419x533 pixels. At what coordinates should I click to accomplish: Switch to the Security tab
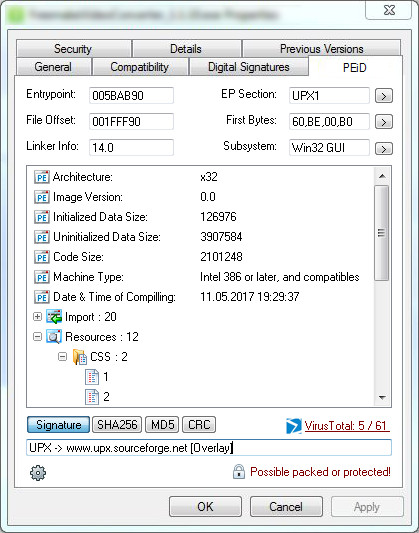click(x=73, y=49)
